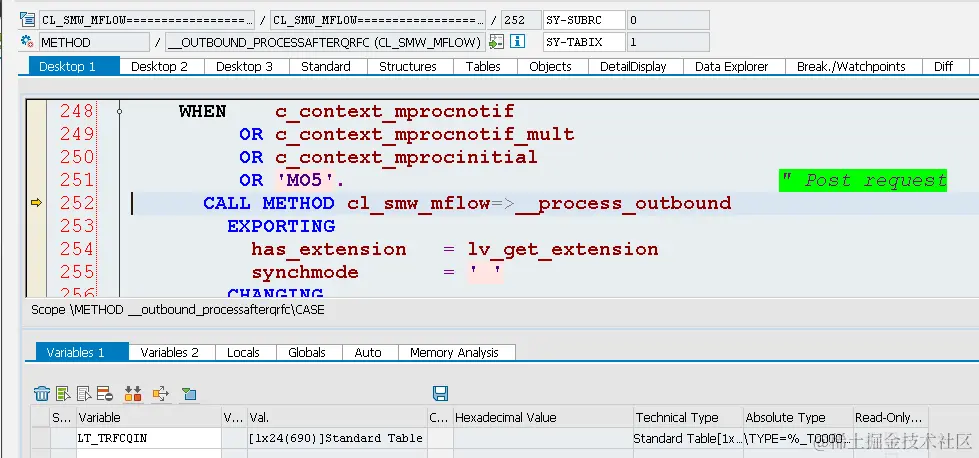This screenshot has width=979, height=458.
Task: Click the LT_TRFCQIN variable cell
Action: [149, 438]
